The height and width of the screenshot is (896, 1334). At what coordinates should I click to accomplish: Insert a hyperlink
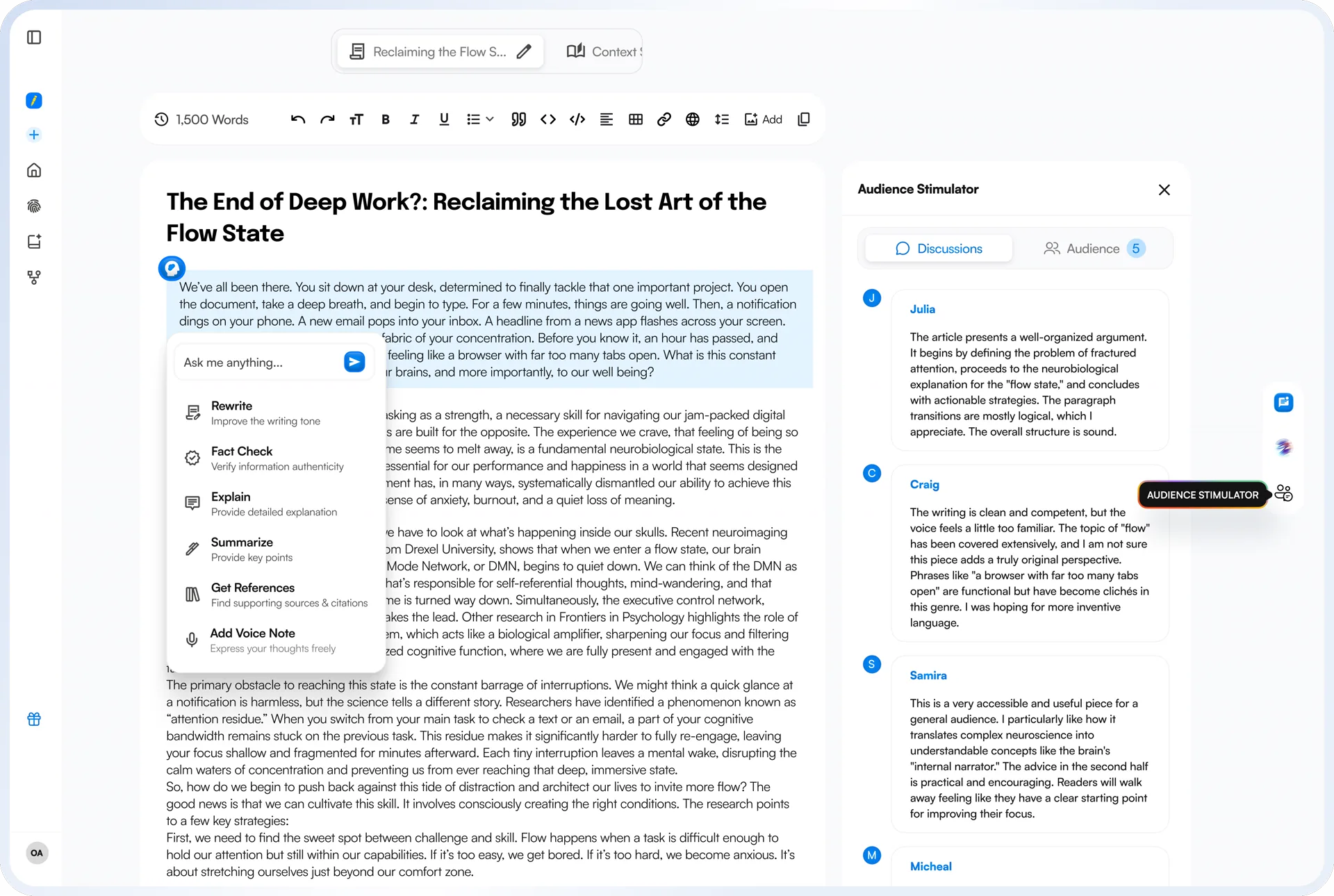(664, 119)
